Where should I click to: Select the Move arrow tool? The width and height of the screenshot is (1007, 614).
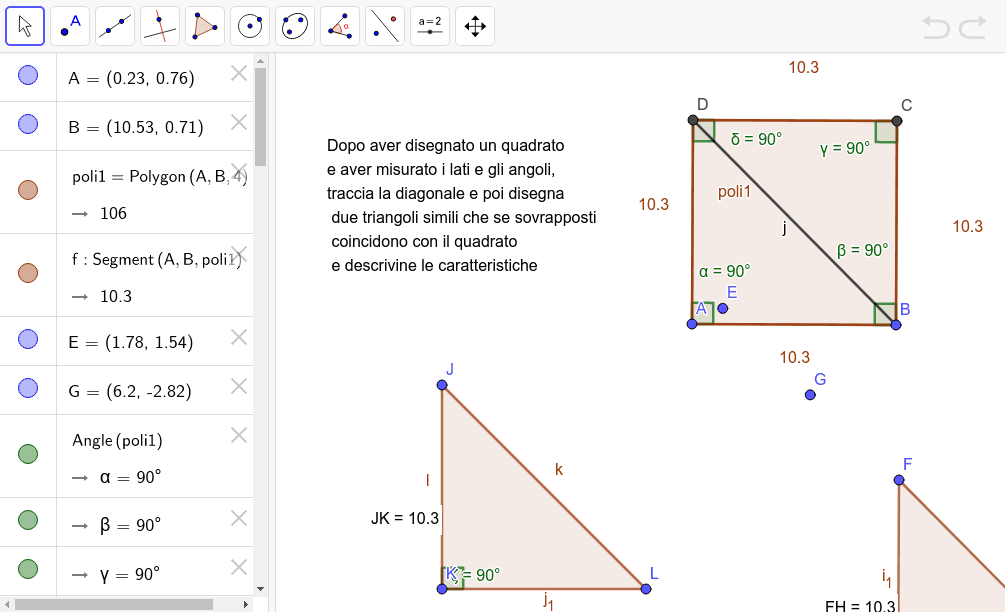coord(25,26)
